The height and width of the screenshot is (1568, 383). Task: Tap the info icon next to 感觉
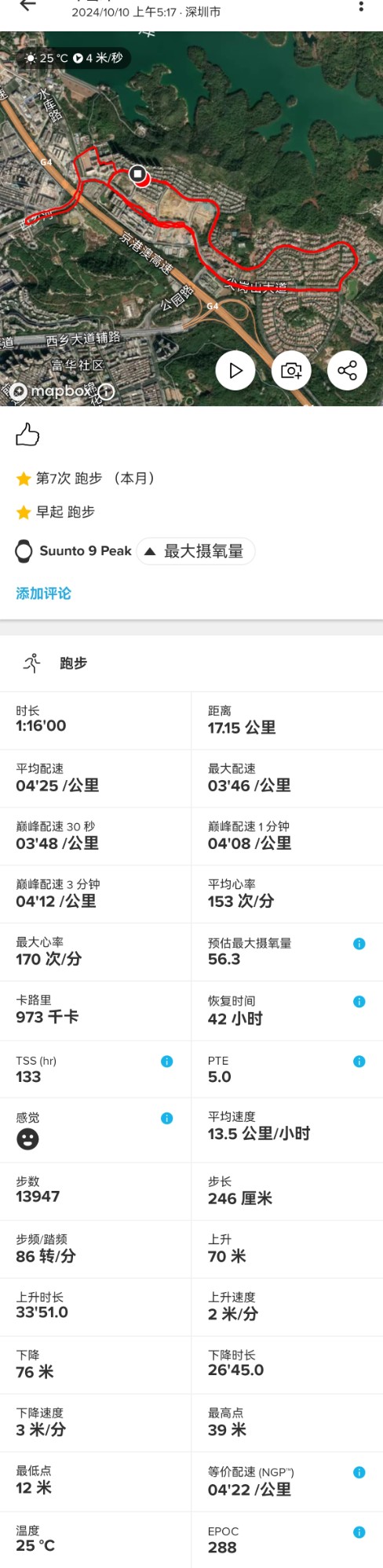167,1119
